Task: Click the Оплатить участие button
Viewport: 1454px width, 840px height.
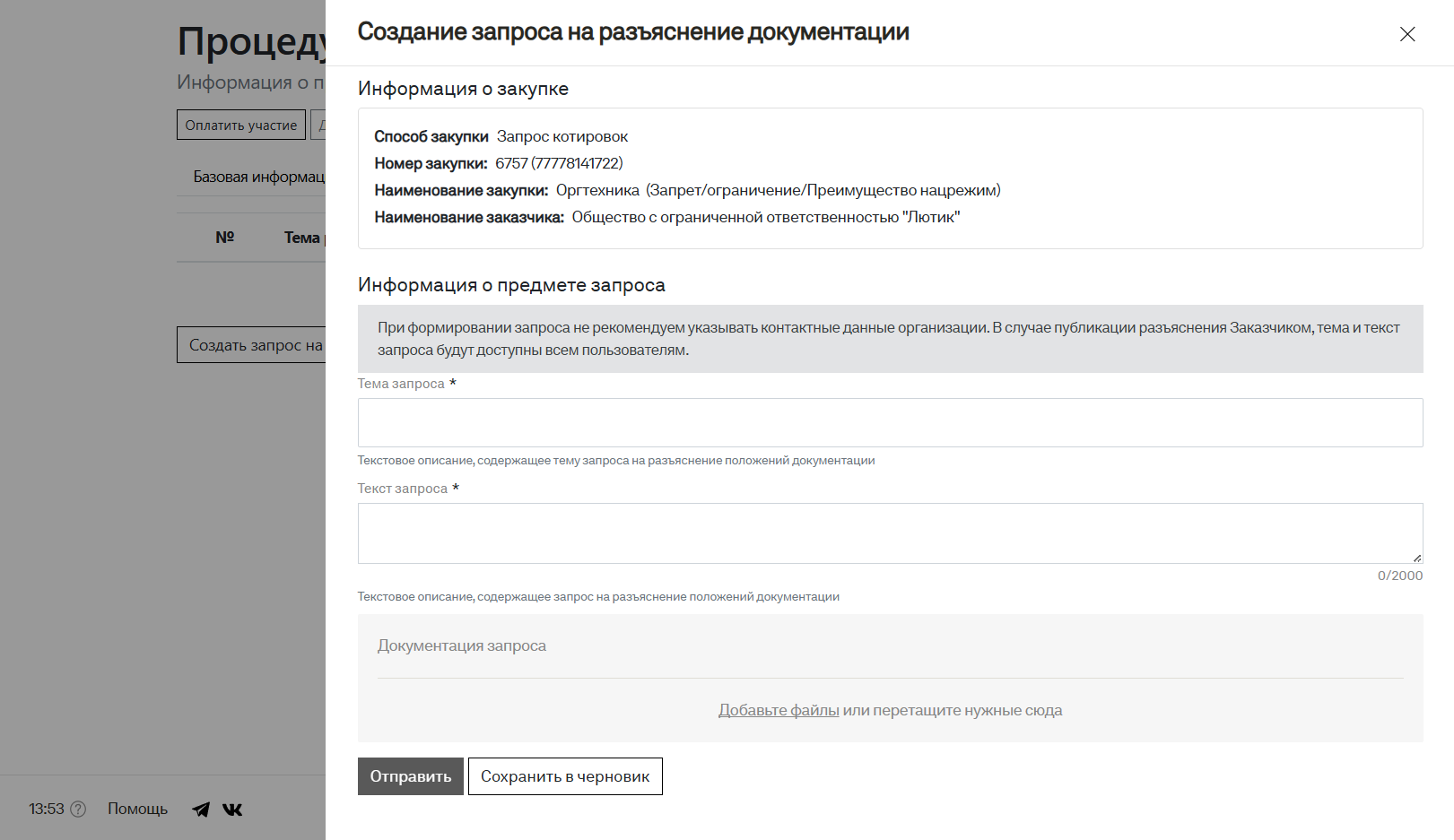Action: (240, 126)
